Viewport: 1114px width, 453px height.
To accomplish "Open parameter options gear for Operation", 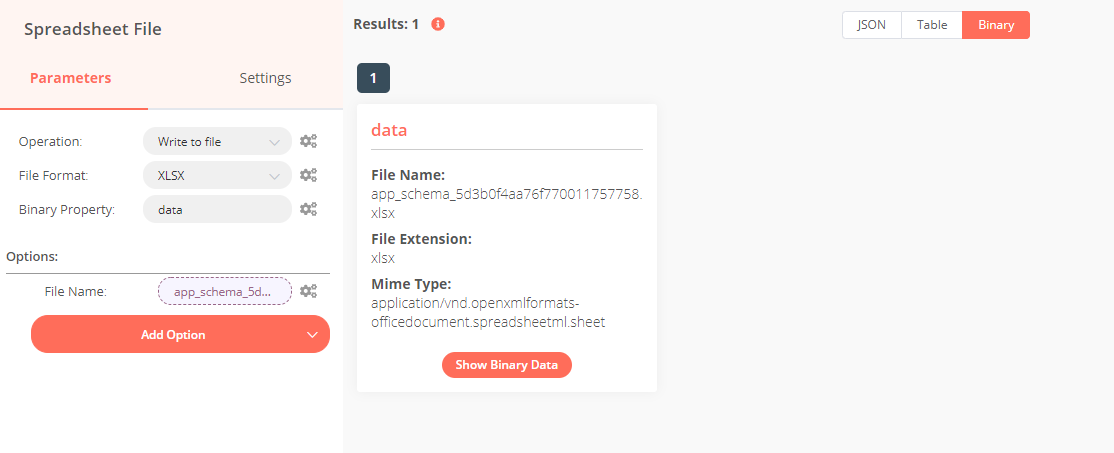I will [308, 142].
